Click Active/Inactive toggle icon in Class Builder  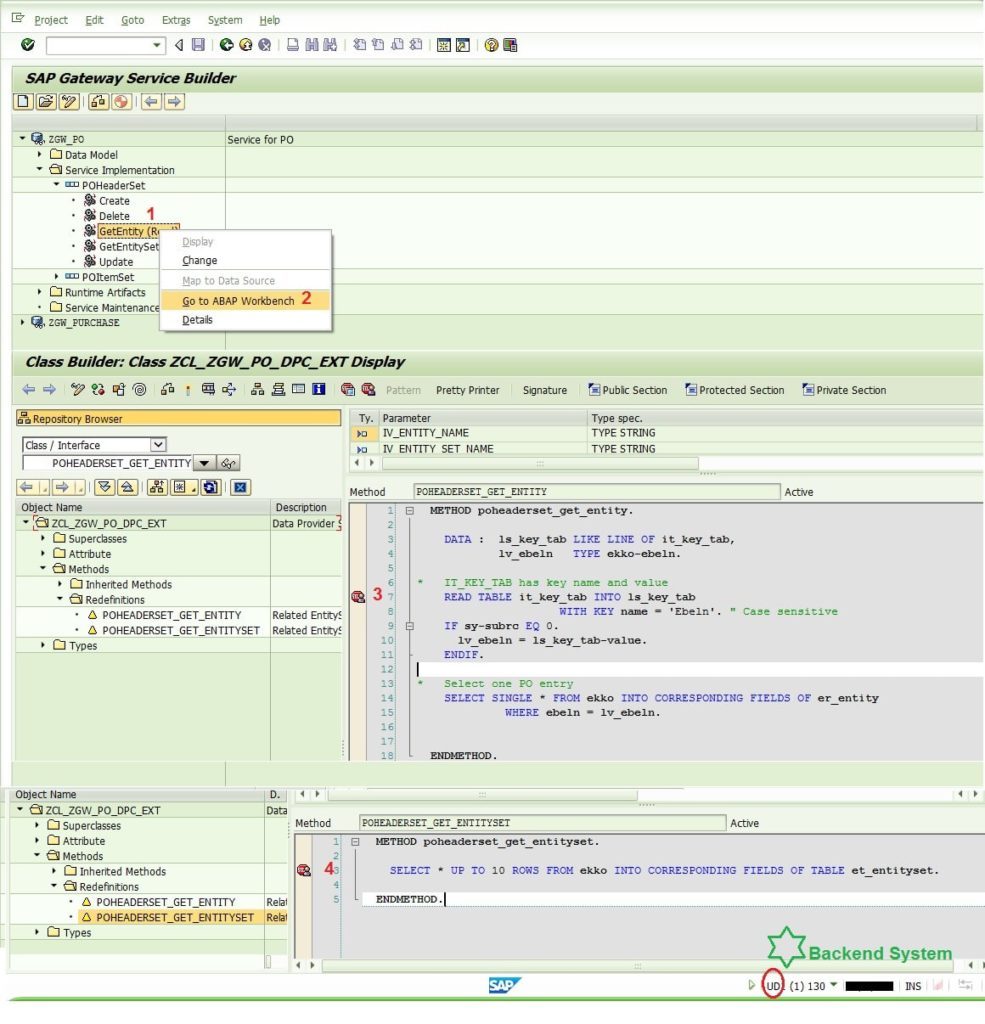[98, 389]
